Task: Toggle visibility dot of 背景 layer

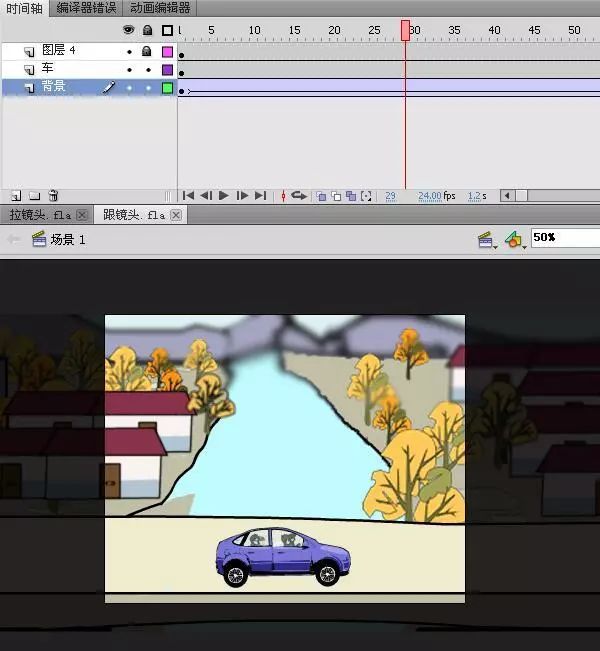Action: click(130, 88)
